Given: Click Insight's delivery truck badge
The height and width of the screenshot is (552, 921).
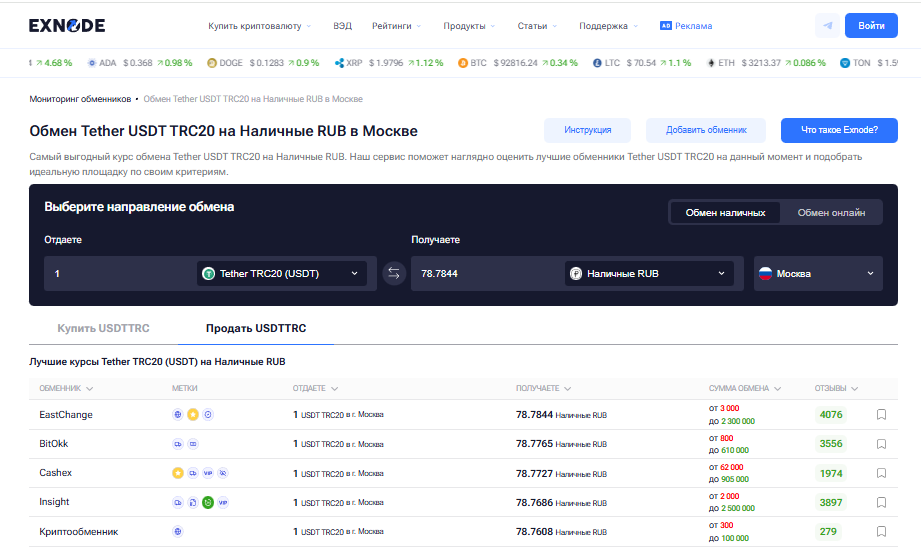Looking at the screenshot, I should click(177, 502).
